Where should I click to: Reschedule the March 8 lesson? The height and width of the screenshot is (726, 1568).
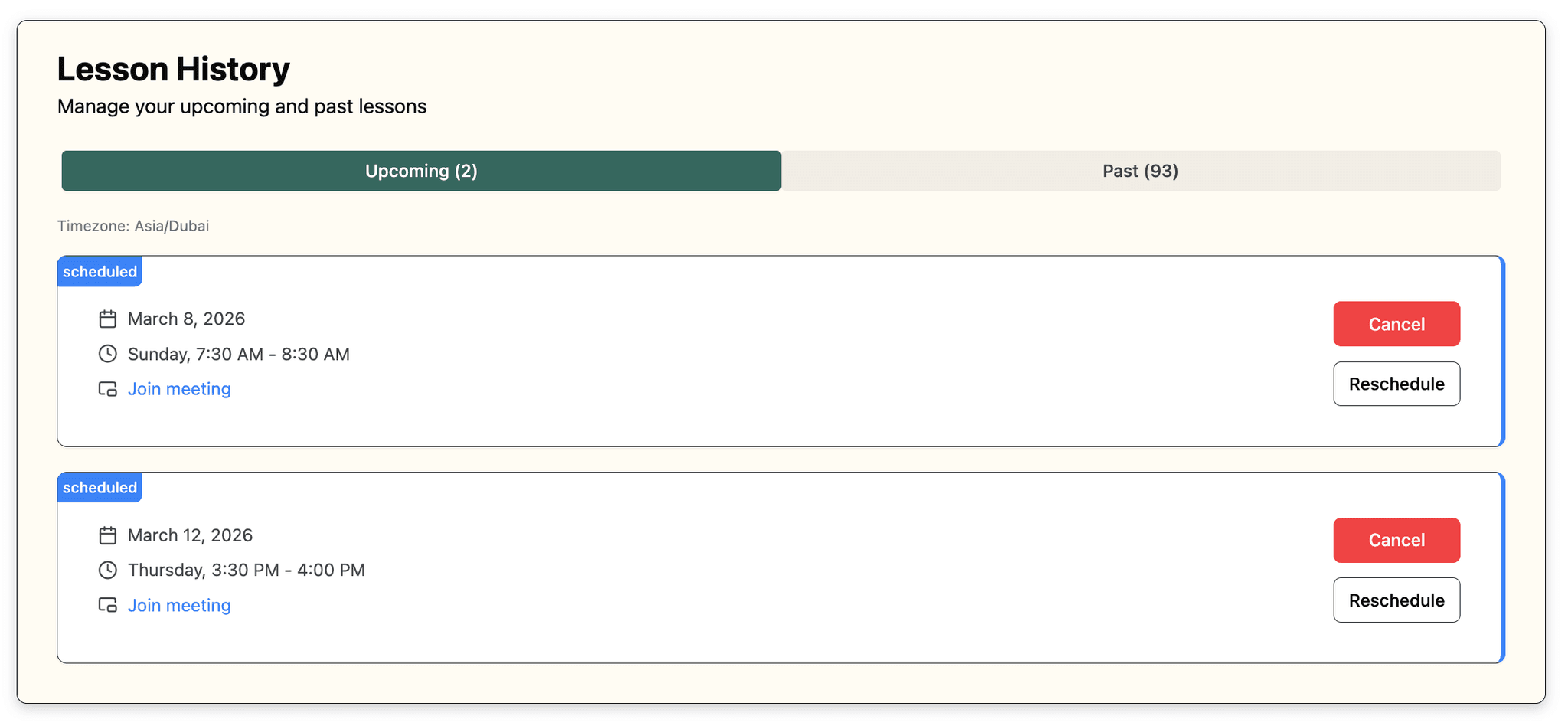point(1396,384)
